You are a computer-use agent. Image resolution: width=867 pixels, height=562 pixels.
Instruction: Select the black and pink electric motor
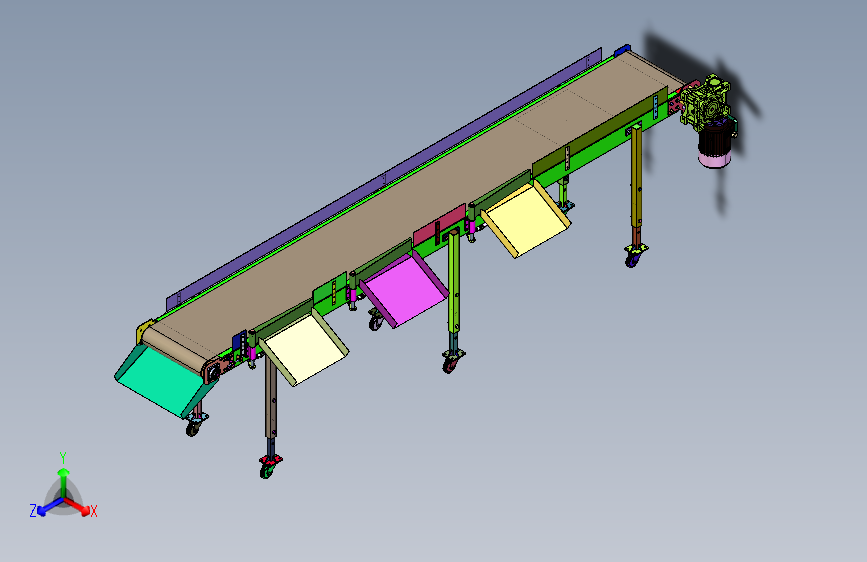coord(715,145)
